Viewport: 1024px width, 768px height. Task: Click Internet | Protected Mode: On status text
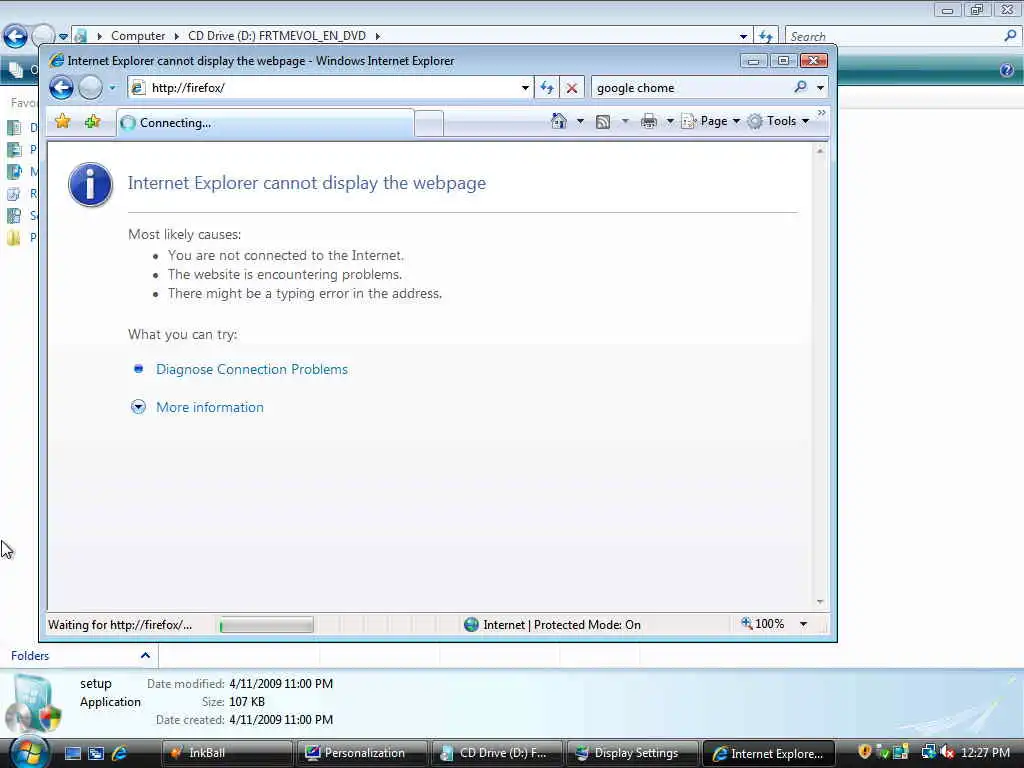(x=562, y=624)
